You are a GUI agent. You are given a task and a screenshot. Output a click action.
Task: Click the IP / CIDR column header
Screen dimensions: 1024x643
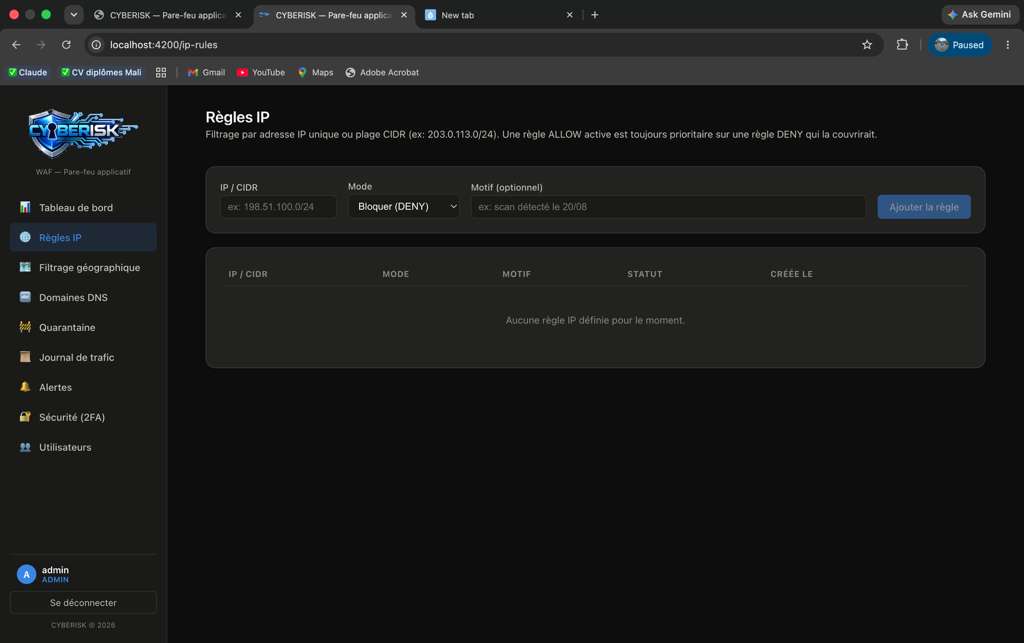pos(248,274)
